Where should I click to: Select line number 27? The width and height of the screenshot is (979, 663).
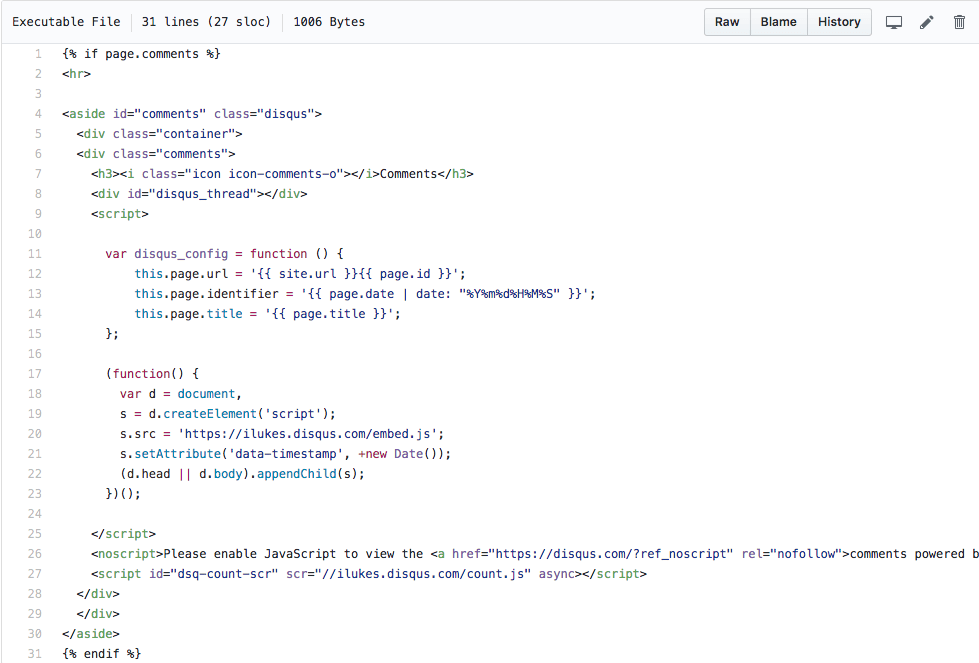click(x=35, y=574)
